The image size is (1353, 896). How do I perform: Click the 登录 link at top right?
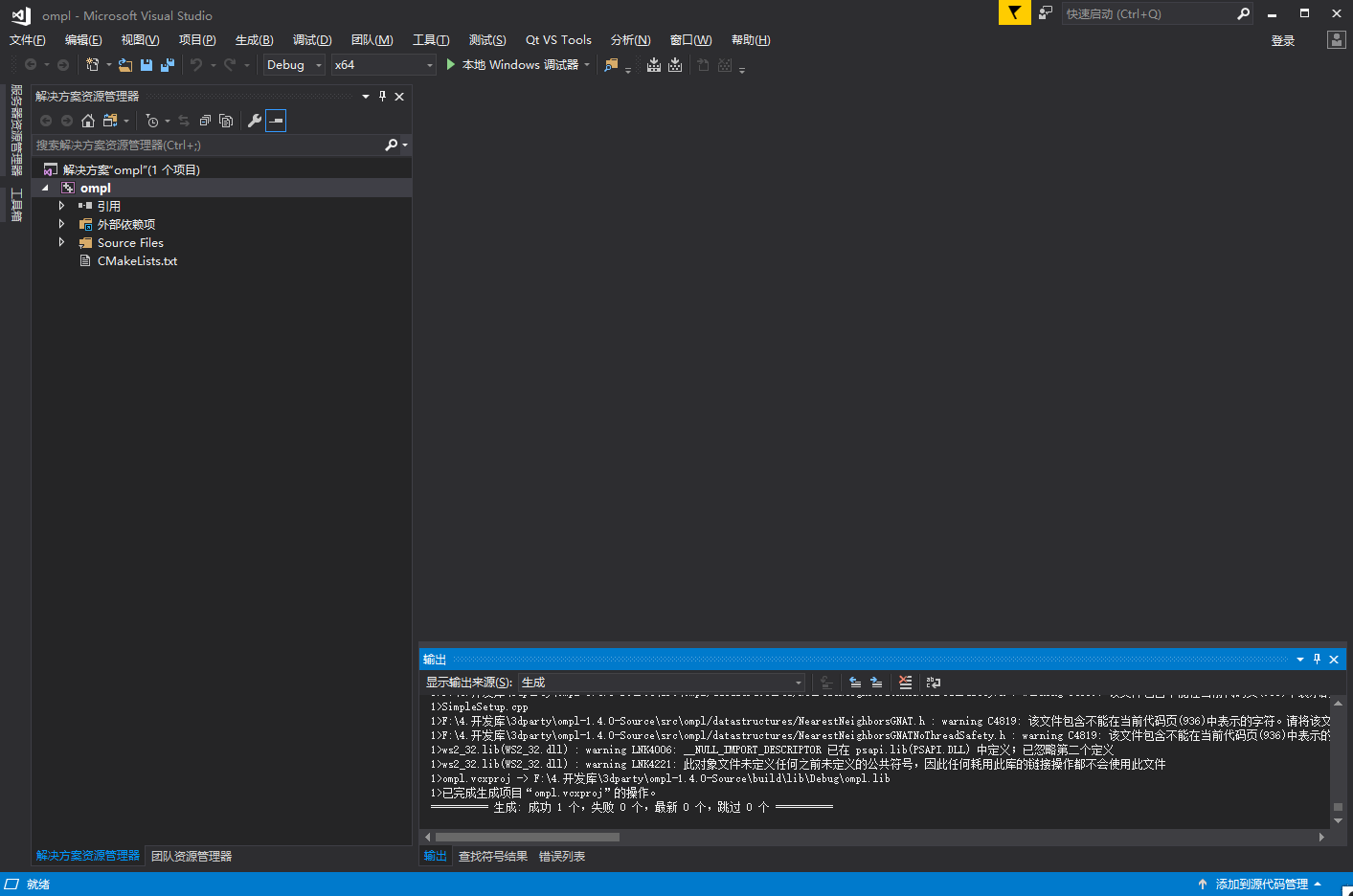(x=1283, y=39)
